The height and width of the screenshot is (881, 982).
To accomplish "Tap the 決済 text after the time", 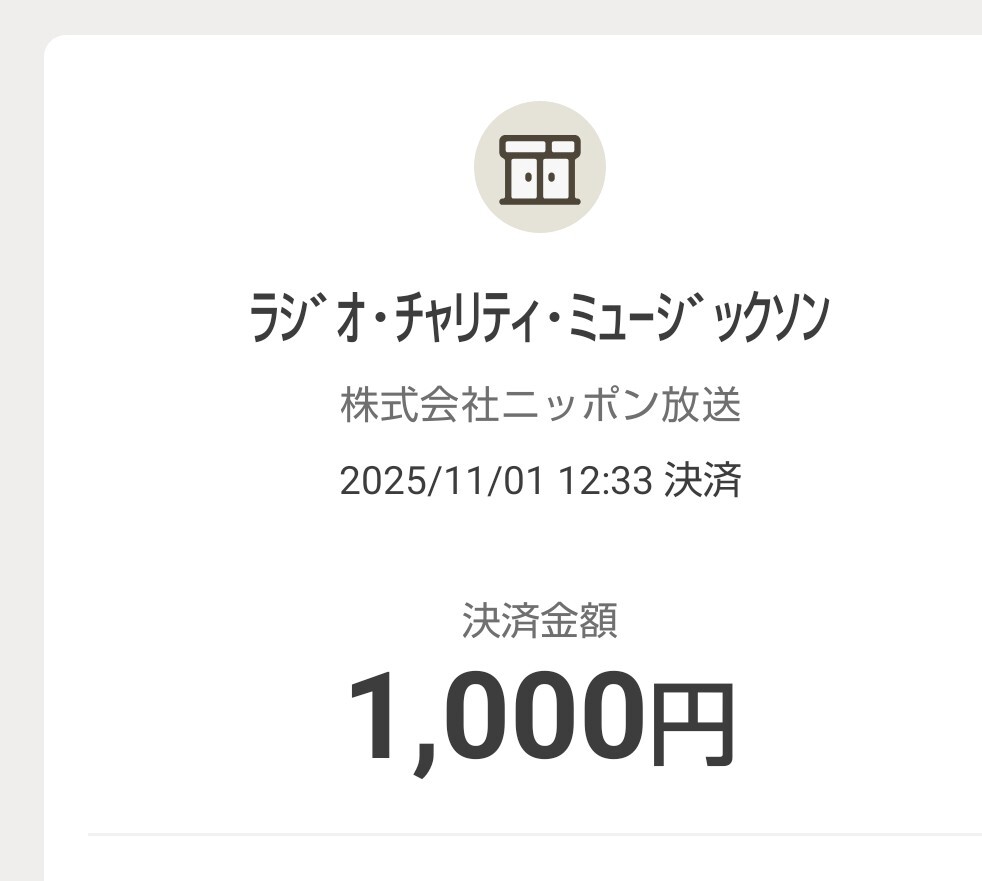I will pos(702,481).
